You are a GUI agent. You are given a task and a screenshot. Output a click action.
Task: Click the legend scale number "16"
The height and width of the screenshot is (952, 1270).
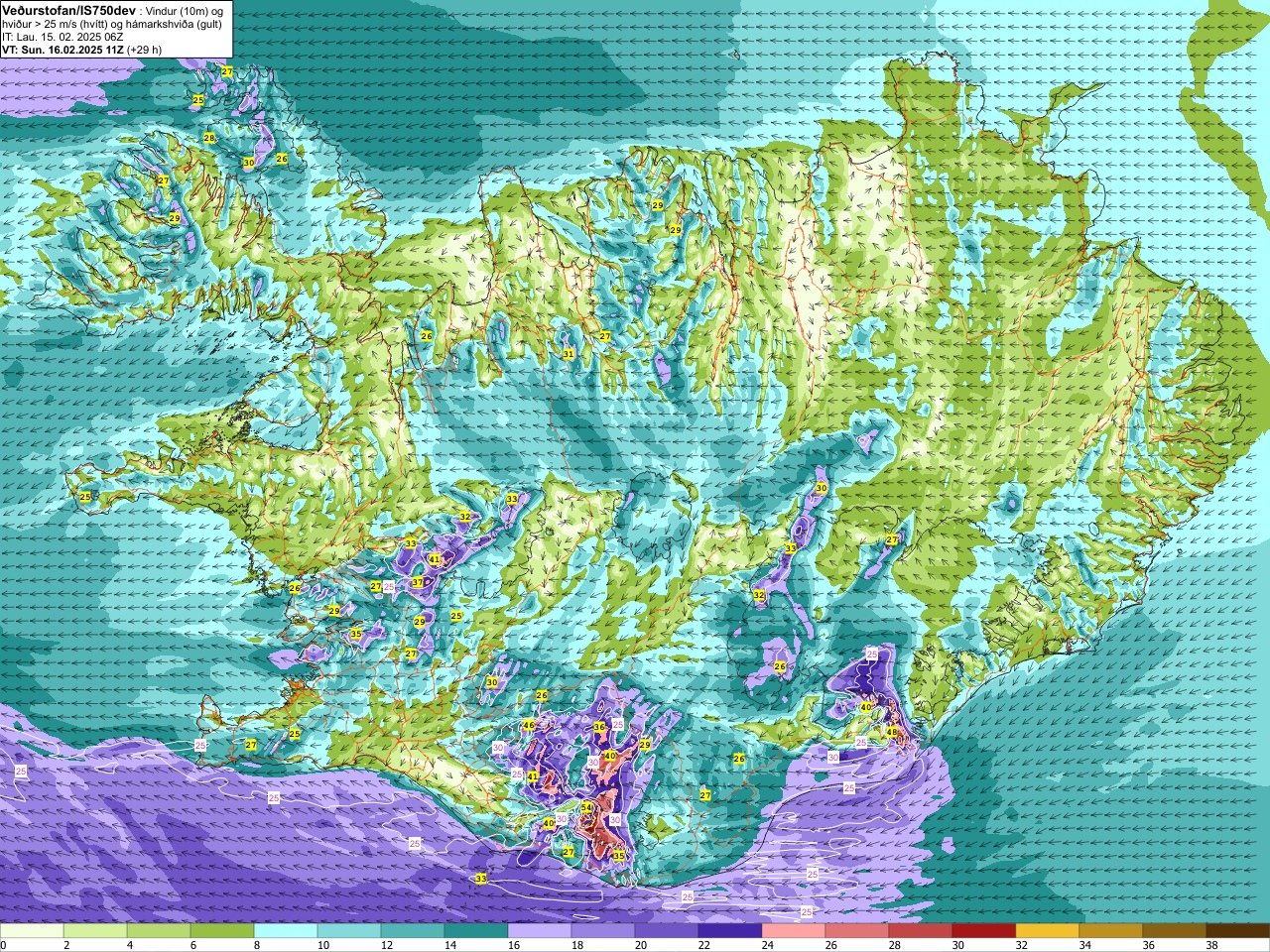(514, 945)
